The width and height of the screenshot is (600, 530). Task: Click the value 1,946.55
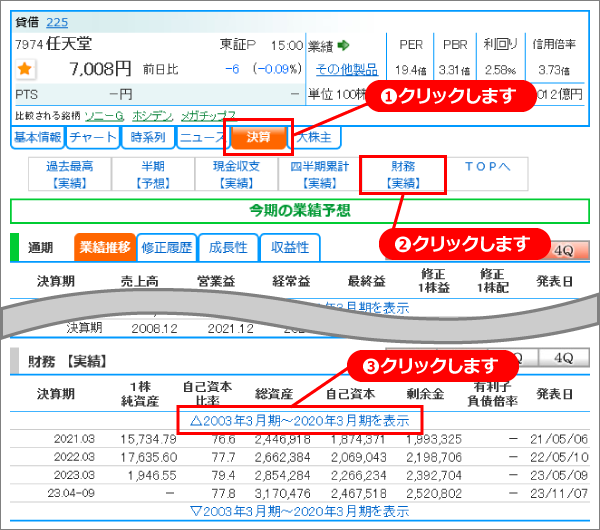[152, 475]
